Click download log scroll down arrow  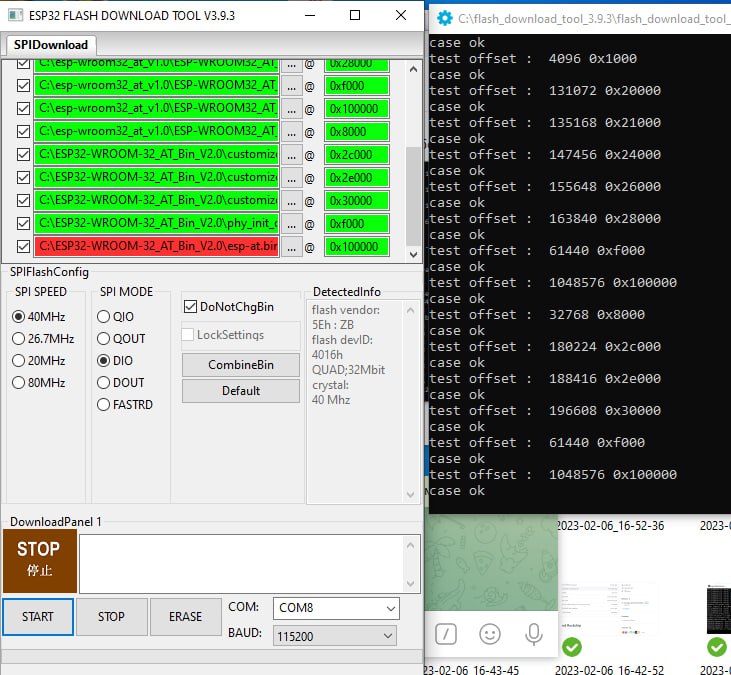(x=410, y=583)
